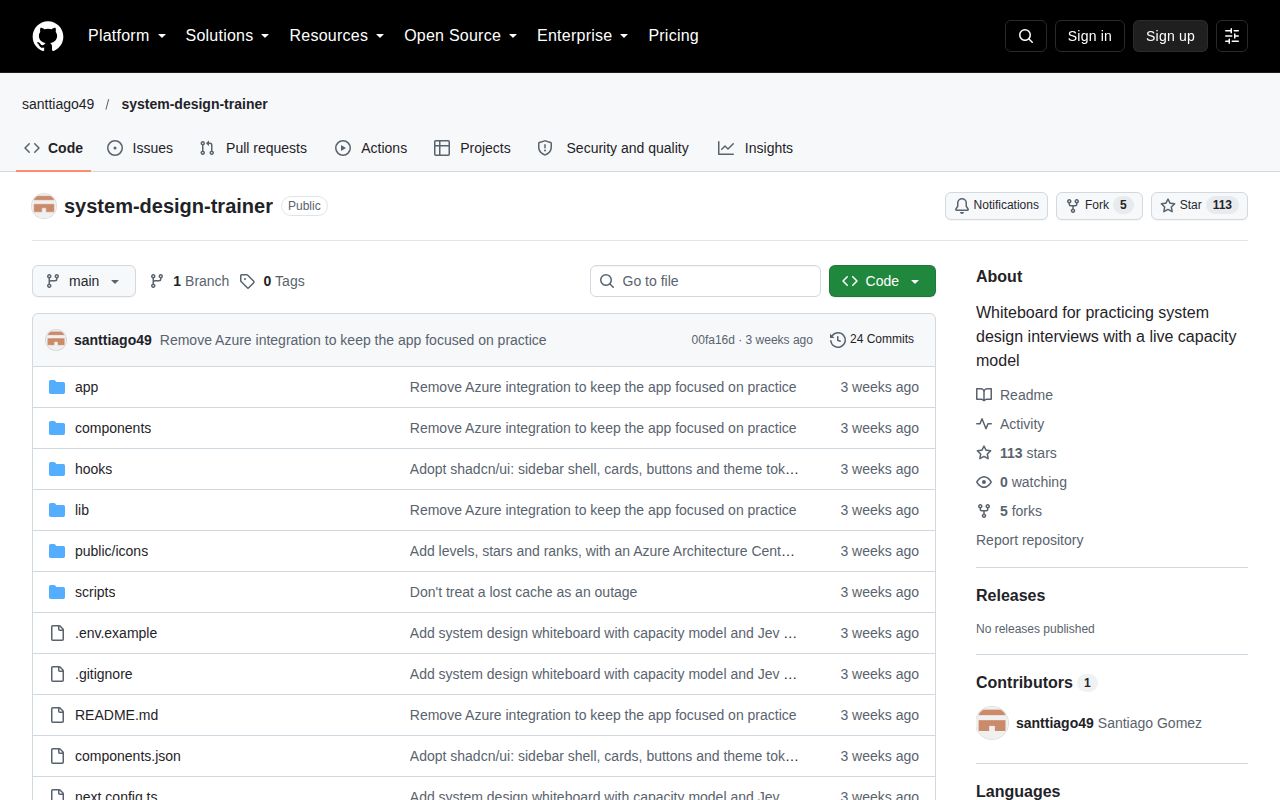Click the file icon for README.md
This screenshot has width=1280, height=800.
point(57,715)
